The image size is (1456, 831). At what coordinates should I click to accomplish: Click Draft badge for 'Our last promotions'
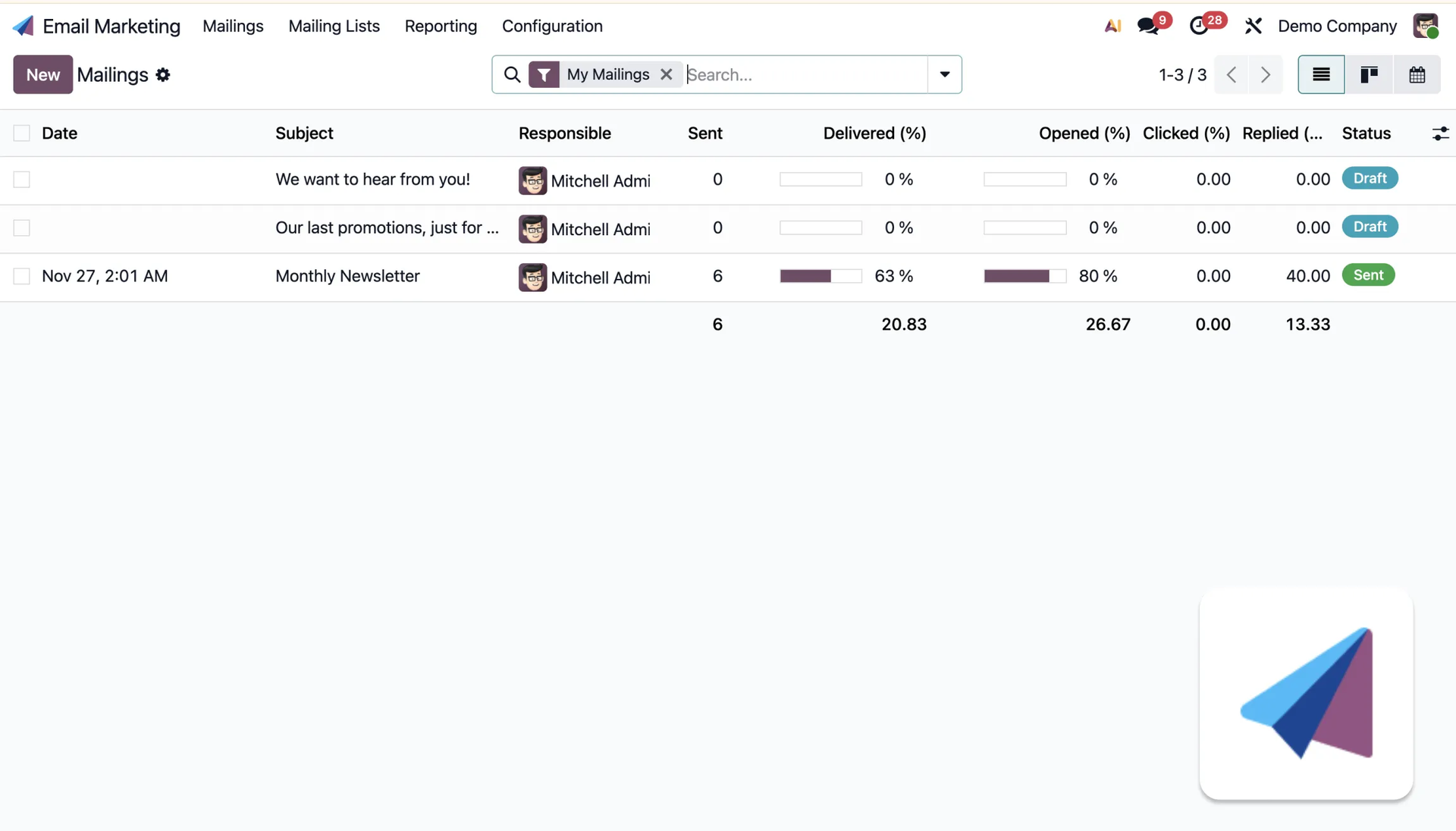(x=1370, y=227)
